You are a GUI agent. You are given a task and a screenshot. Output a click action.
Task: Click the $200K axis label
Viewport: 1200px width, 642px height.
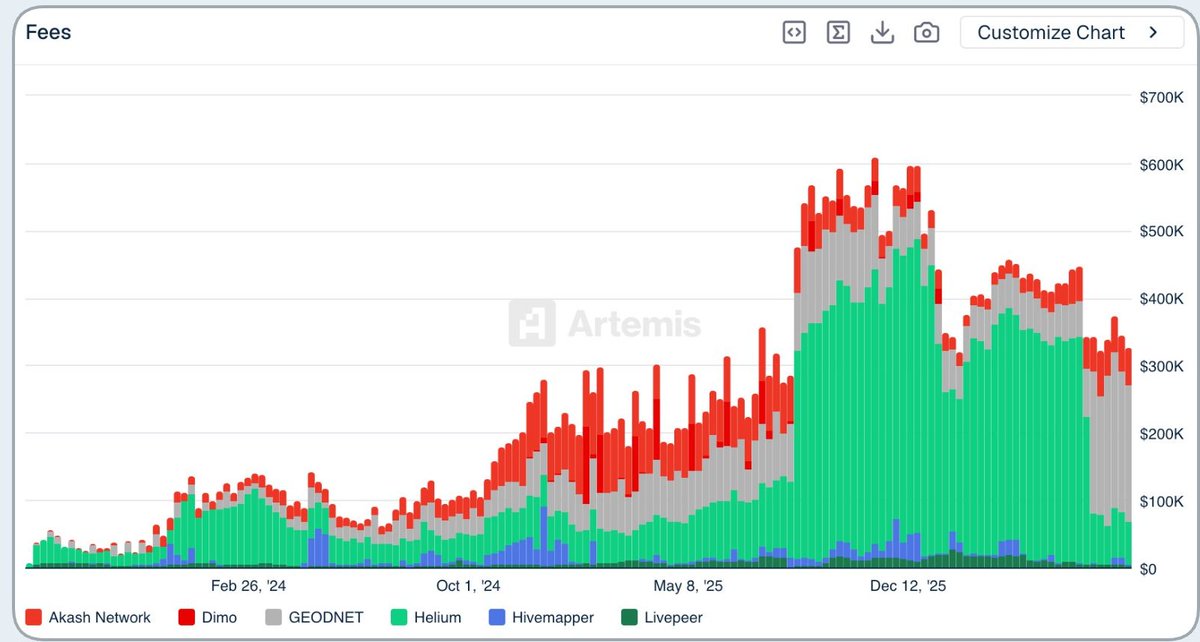tap(1161, 434)
